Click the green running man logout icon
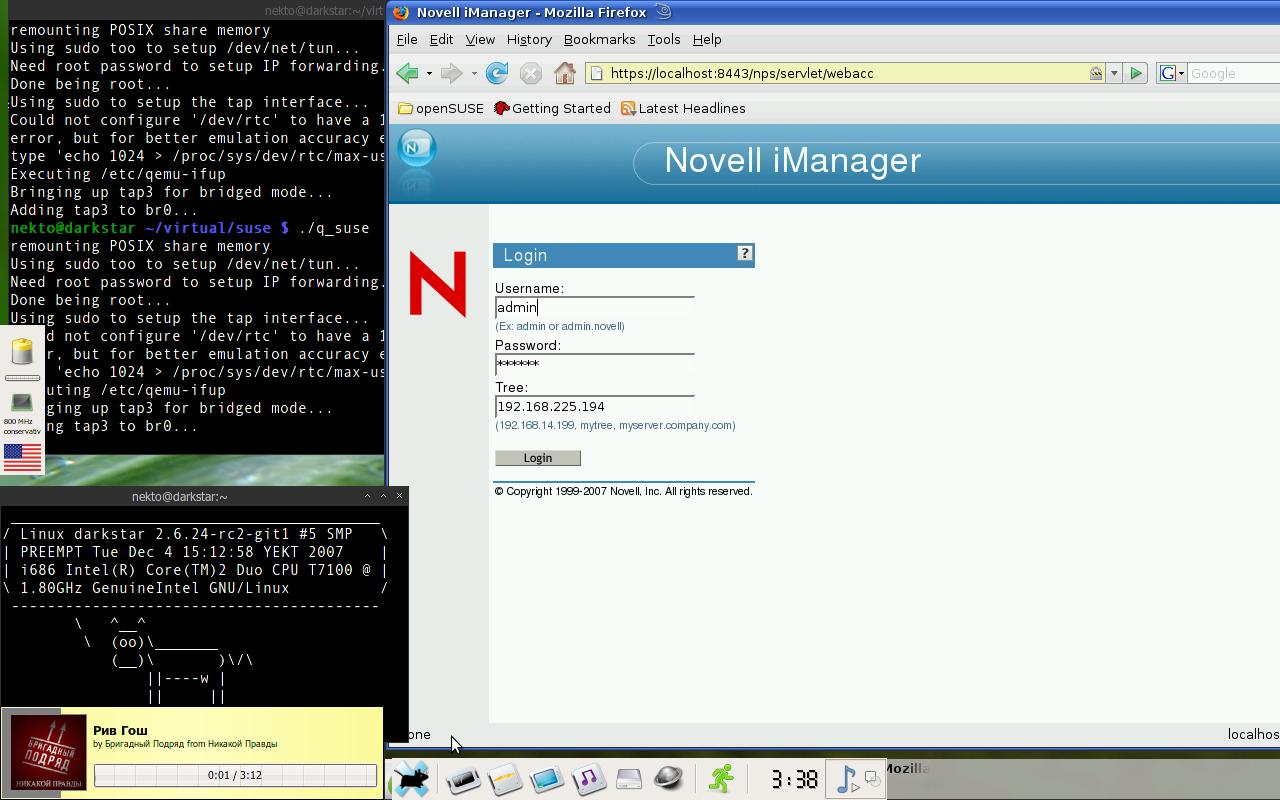This screenshot has height=800, width=1280. click(721, 779)
